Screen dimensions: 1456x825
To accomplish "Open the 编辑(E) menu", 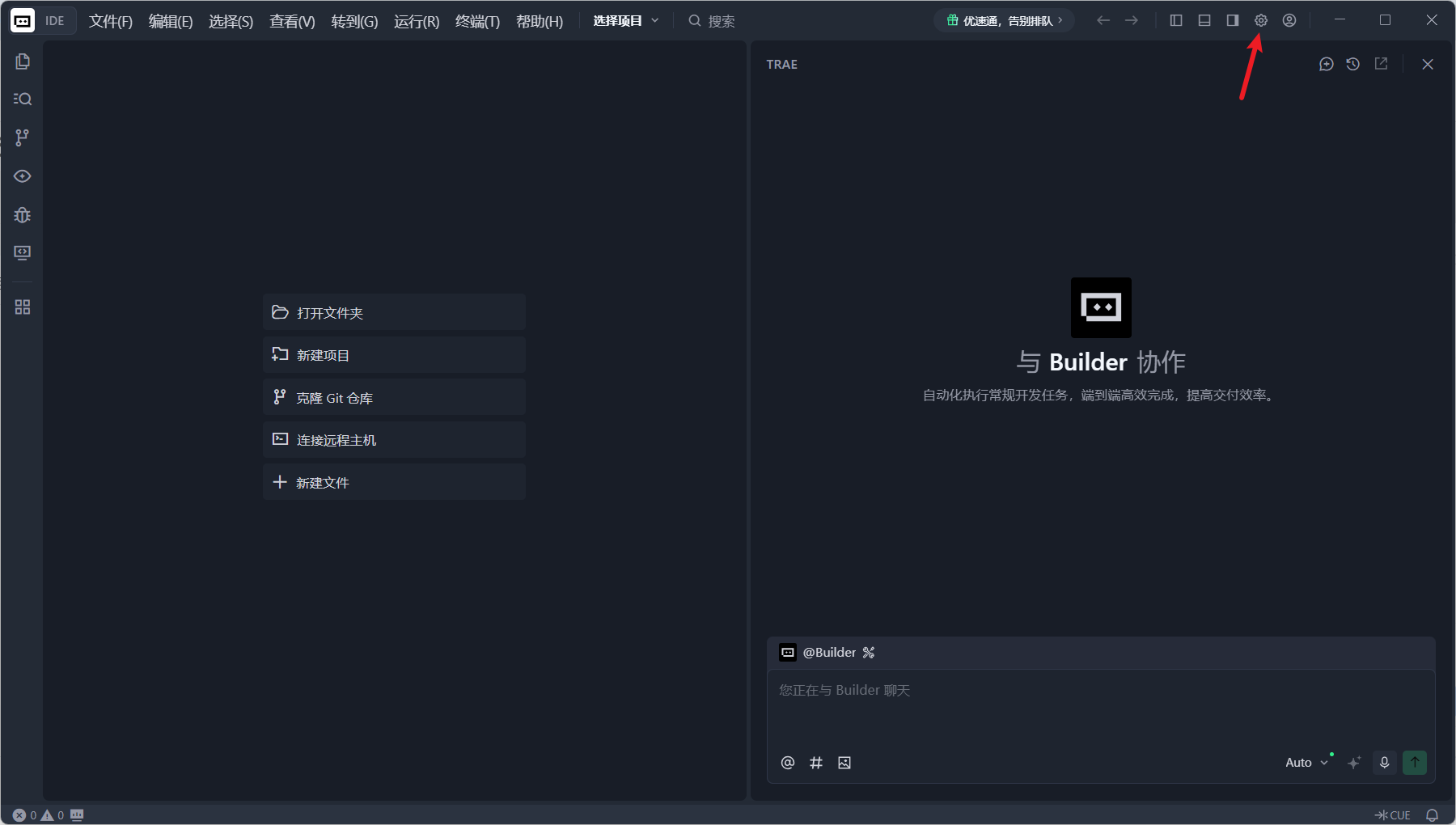I will (171, 21).
